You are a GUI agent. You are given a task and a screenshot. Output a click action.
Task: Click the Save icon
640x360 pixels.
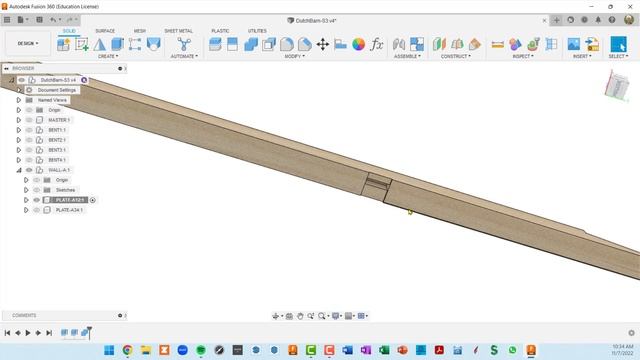39,20
